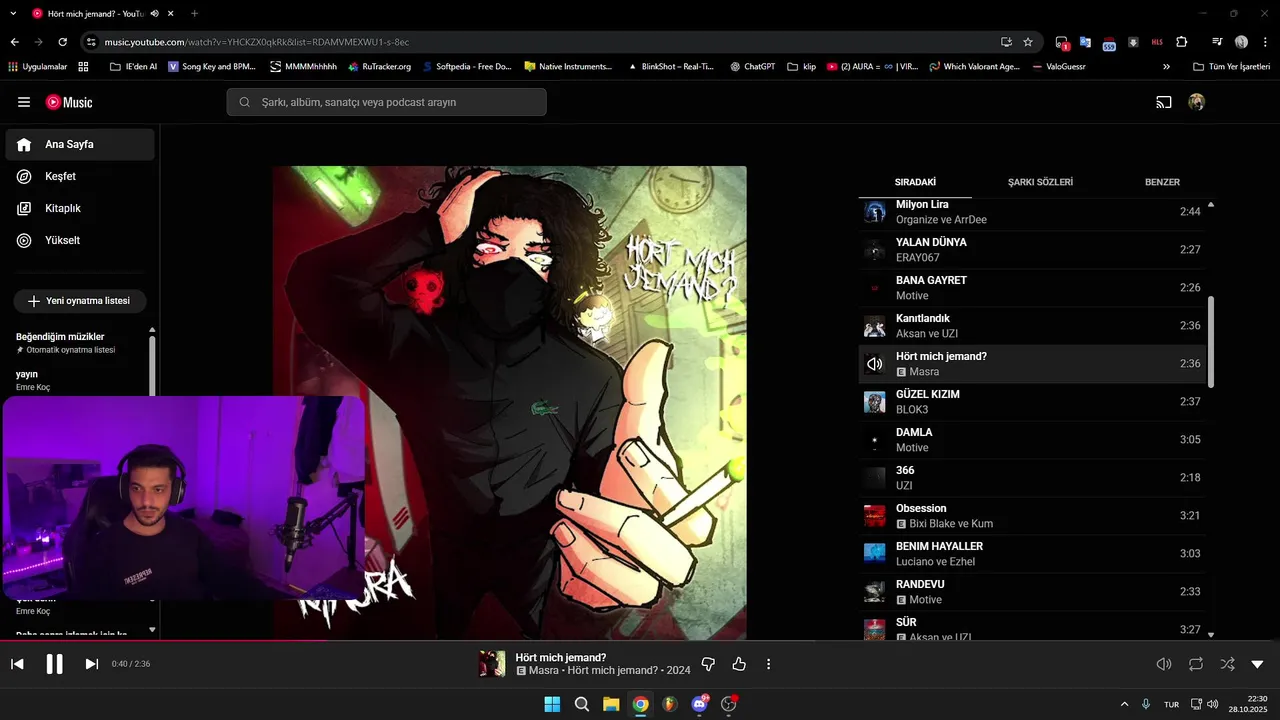
Task: Play Obsession by Bixi Blake ve Kum
Action: [x=1032, y=516]
